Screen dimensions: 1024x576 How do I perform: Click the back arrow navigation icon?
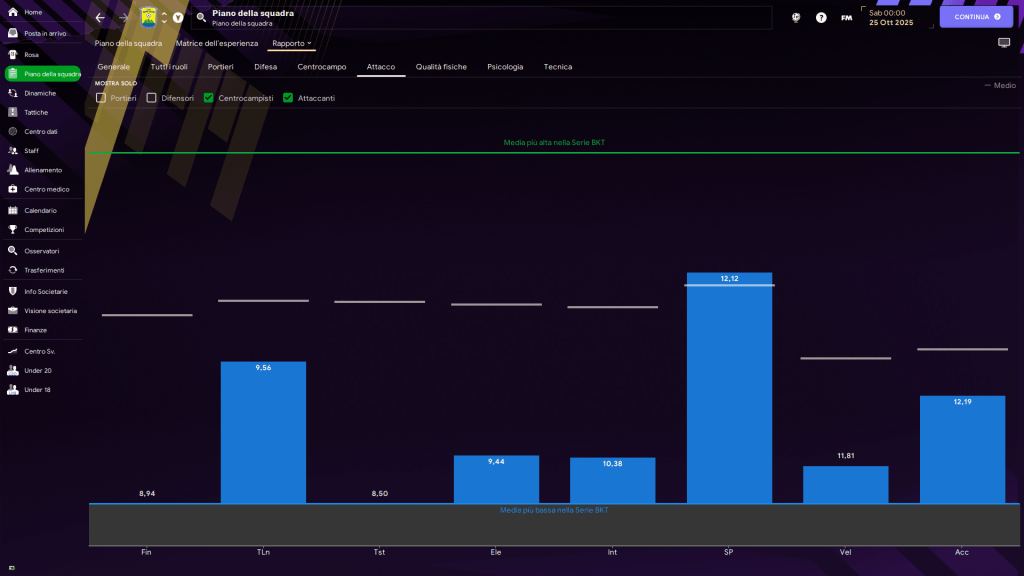[100, 18]
